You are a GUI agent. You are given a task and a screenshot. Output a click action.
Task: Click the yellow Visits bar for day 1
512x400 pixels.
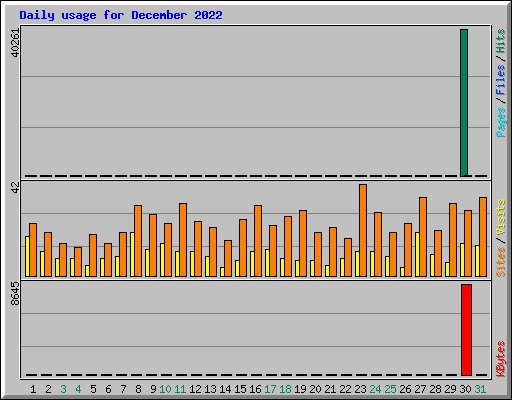coord(27,256)
